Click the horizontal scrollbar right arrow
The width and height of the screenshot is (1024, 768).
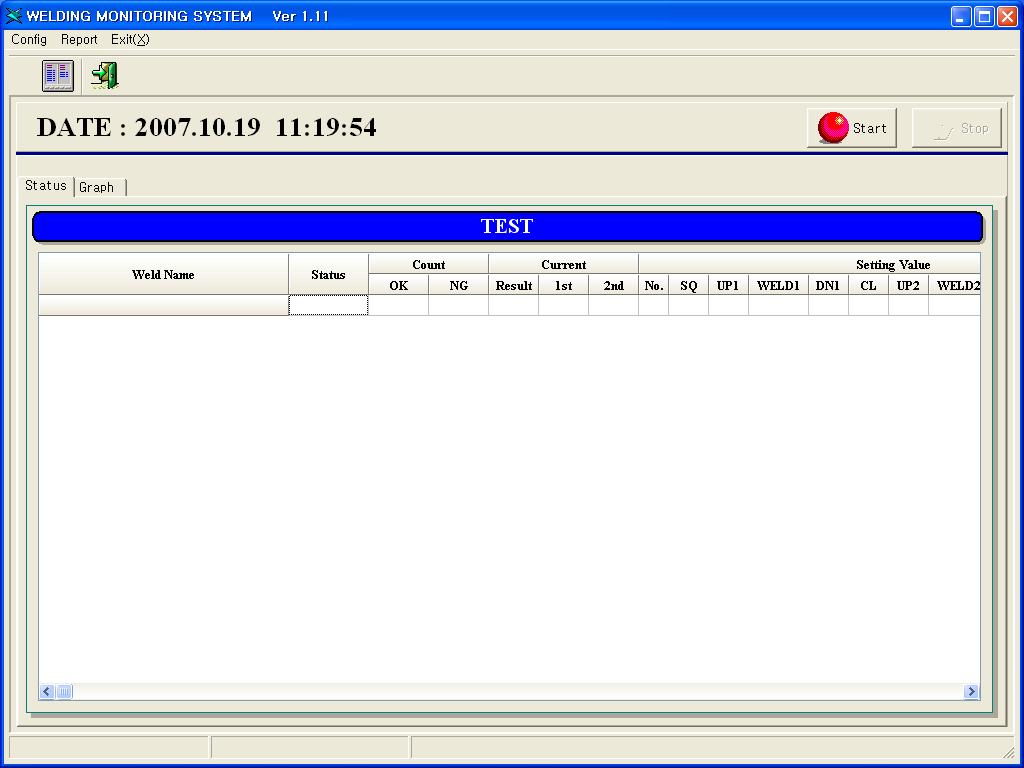tap(971, 692)
